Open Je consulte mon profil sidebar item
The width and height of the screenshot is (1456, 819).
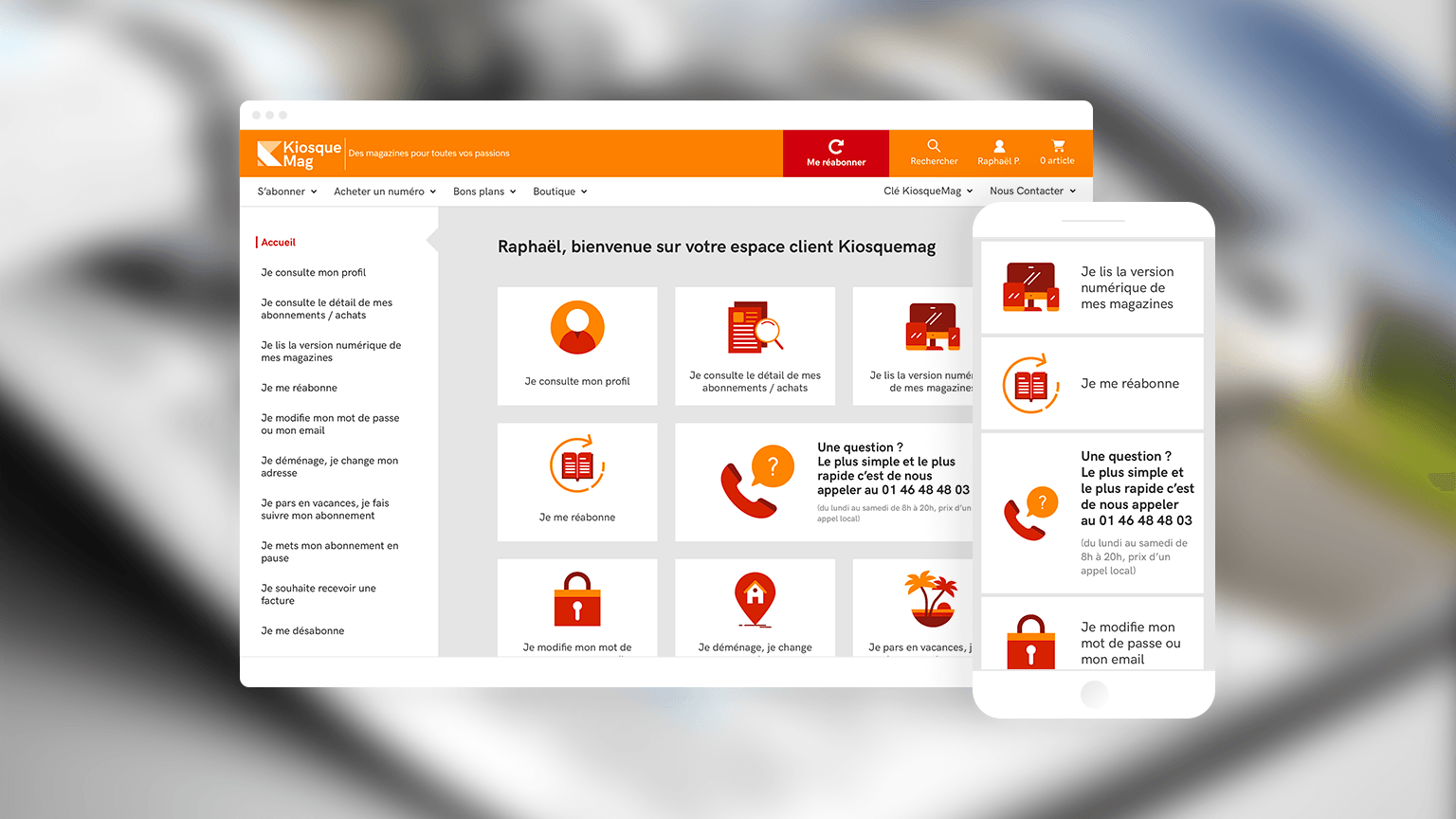pyautogui.click(x=314, y=272)
